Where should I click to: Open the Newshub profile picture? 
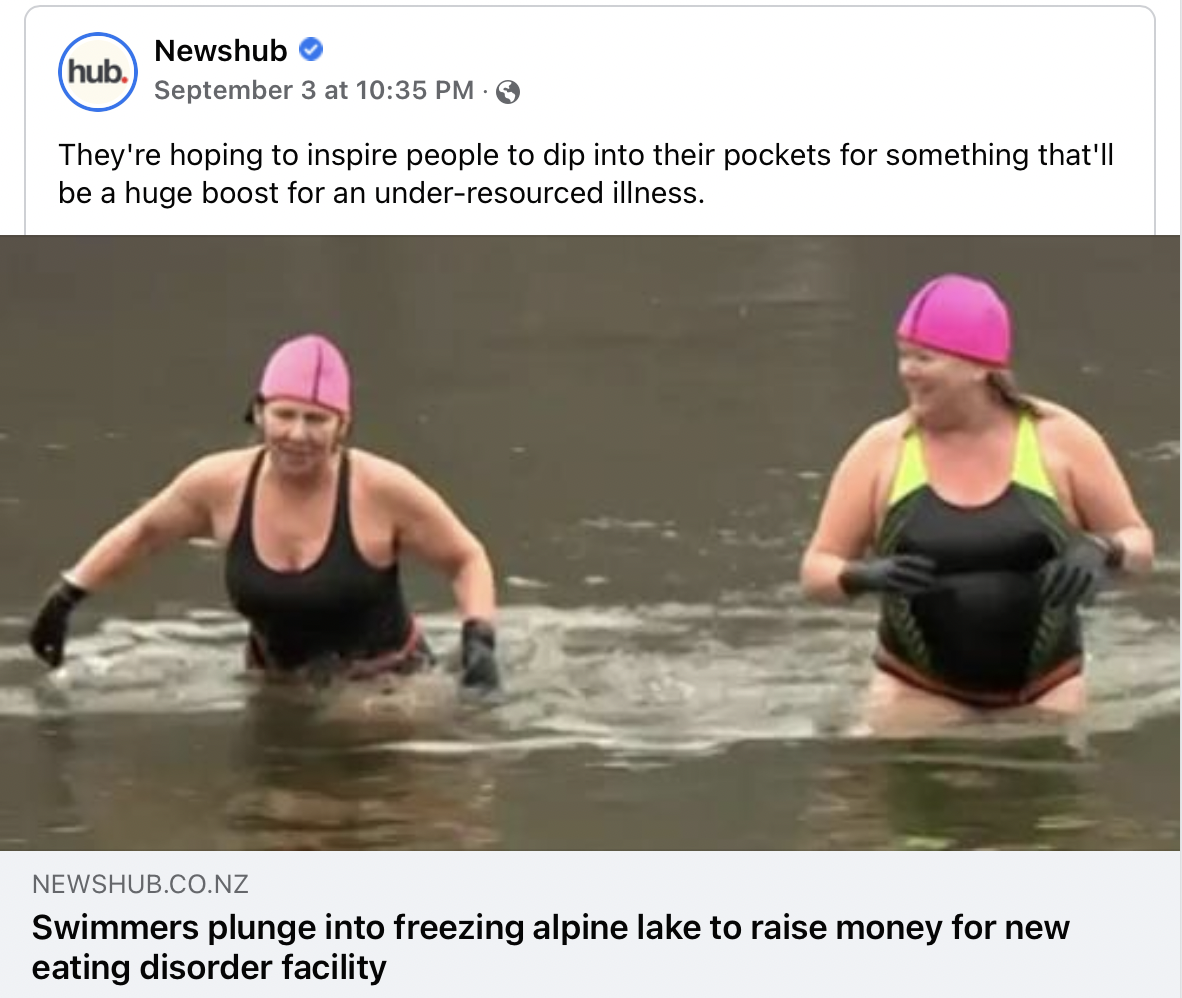[x=98, y=72]
